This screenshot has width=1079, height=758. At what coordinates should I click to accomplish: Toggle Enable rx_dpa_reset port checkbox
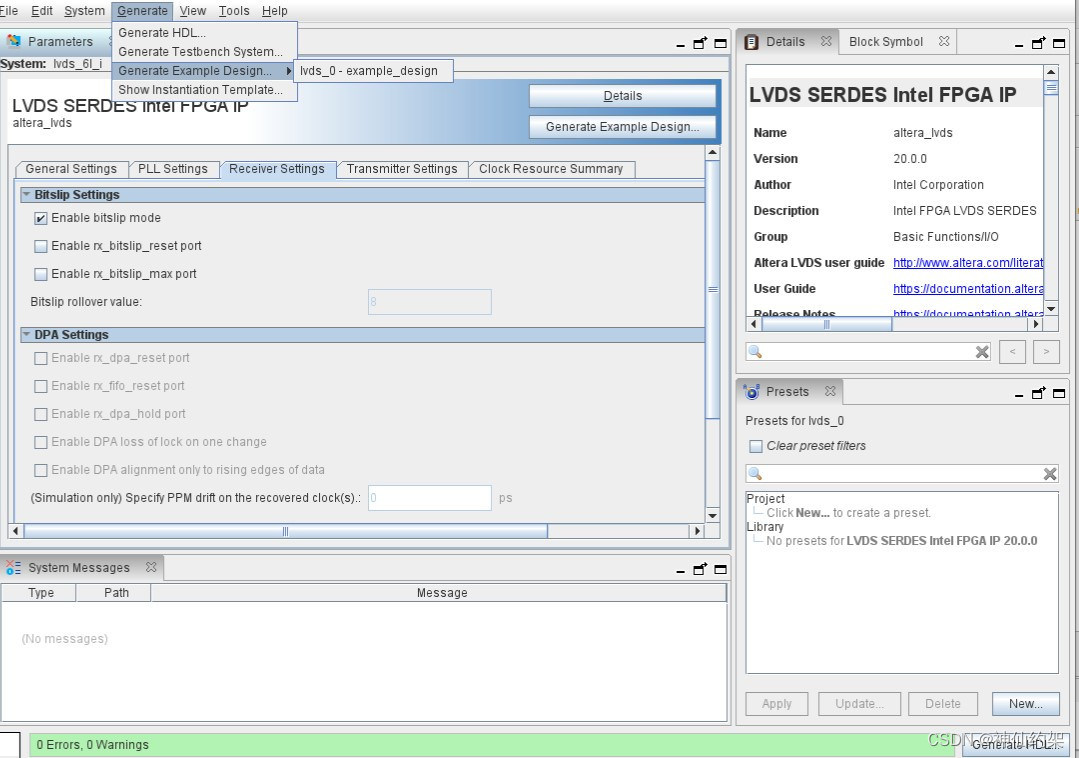click(x=41, y=358)
